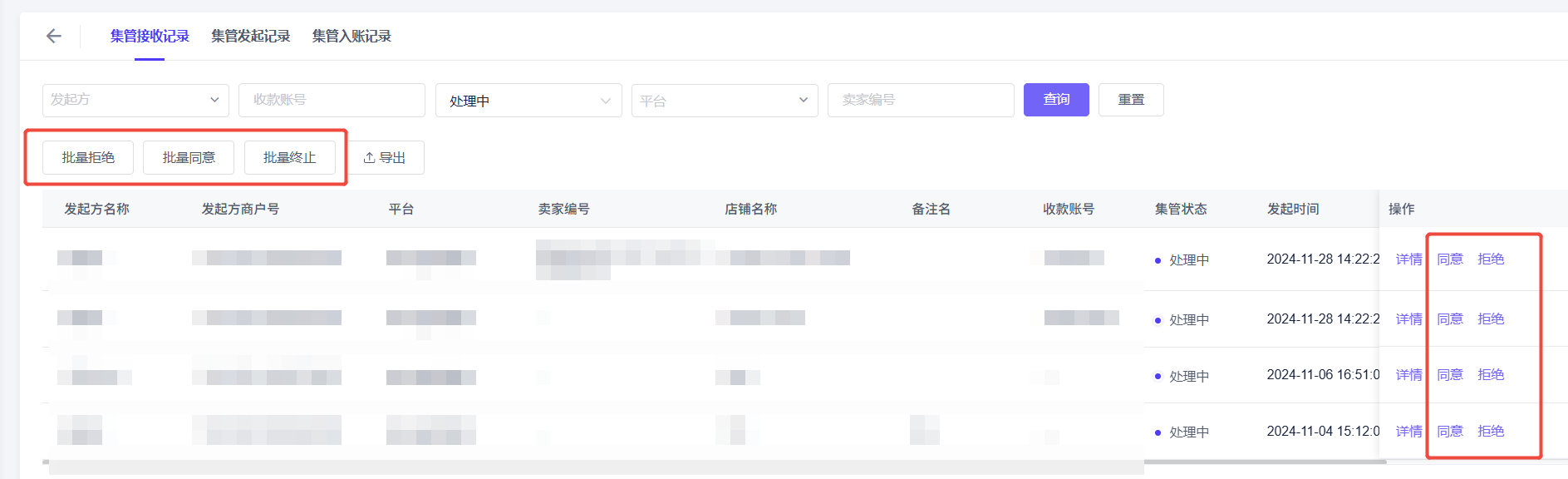This screenshot has height=479, width=1568.
Task: Click the 批量终止 button
Action: (x=289, y=158)
